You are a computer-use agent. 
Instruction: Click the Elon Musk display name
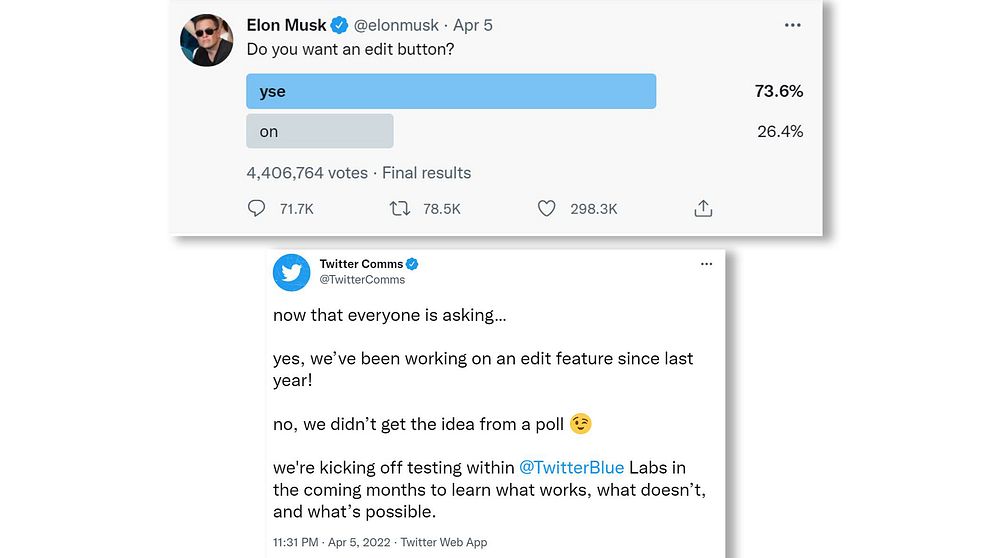point(286,25)
